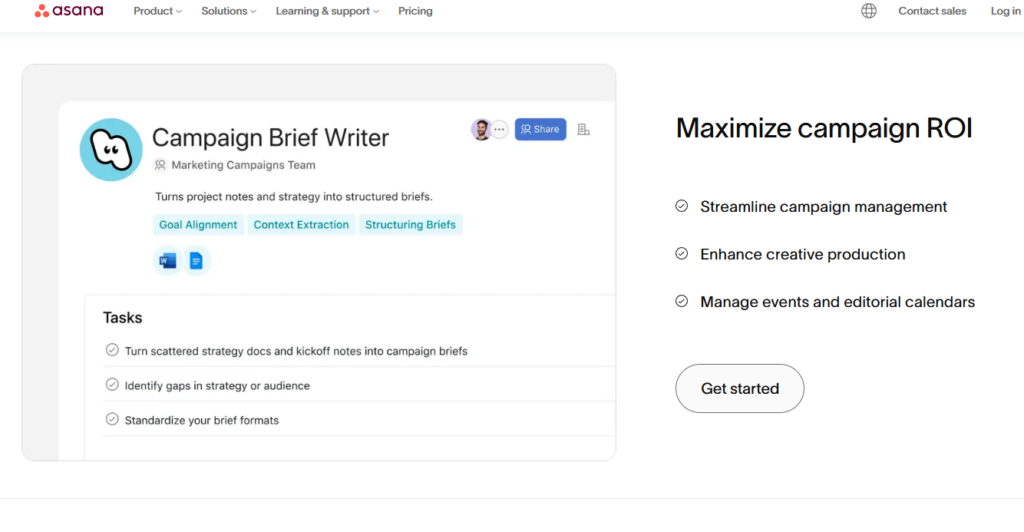Click the Asana logo in the header
Image resolution: width=1024 pixels, height=532 pixels.
[x=69, y=10]
